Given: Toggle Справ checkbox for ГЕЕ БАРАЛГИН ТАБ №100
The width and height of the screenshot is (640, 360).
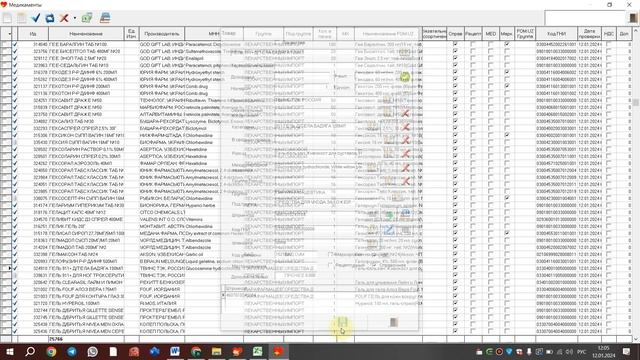Looking at the screenshot, I should coord(455,44).
